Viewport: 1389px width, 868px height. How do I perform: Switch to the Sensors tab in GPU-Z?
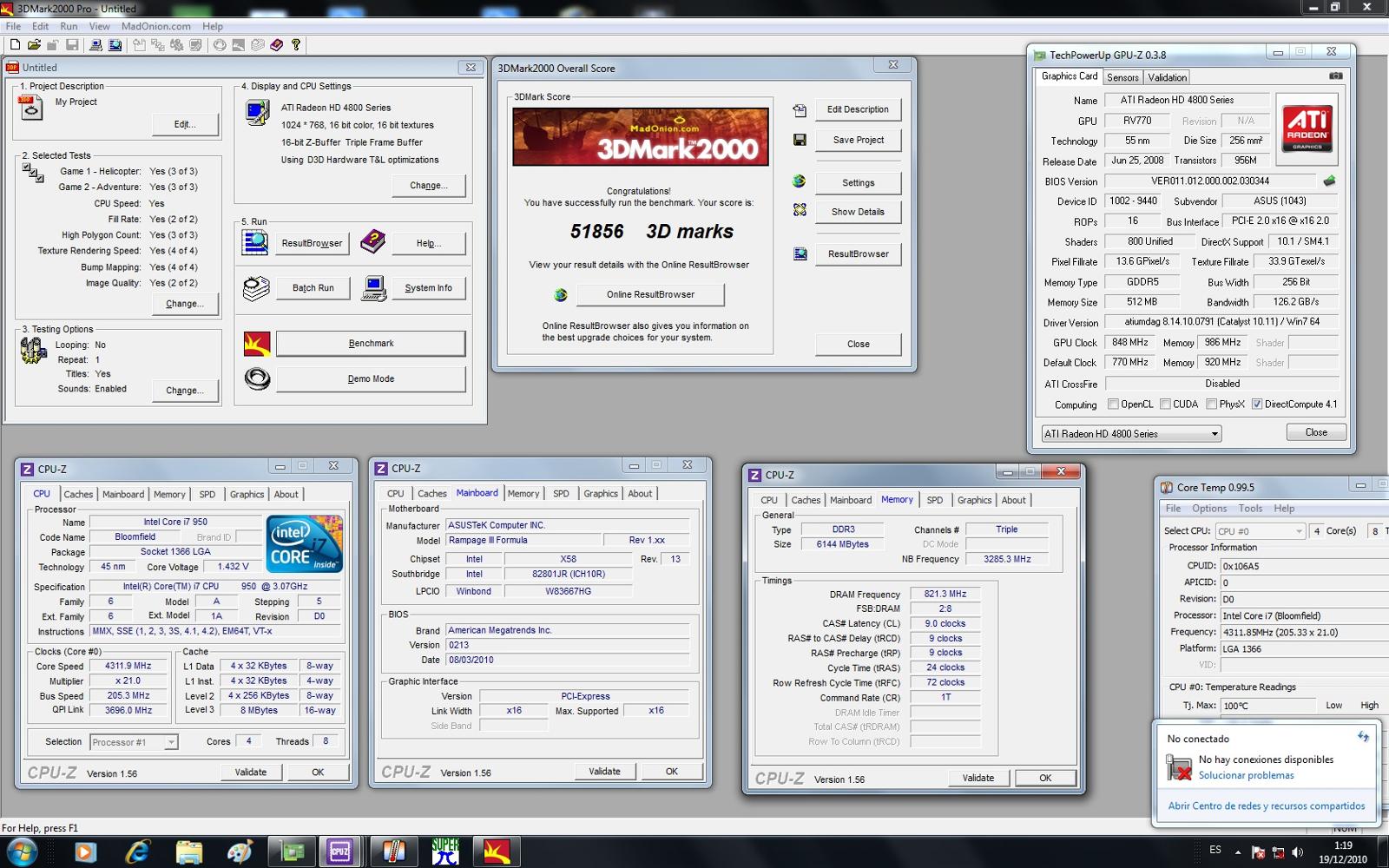1122,77
